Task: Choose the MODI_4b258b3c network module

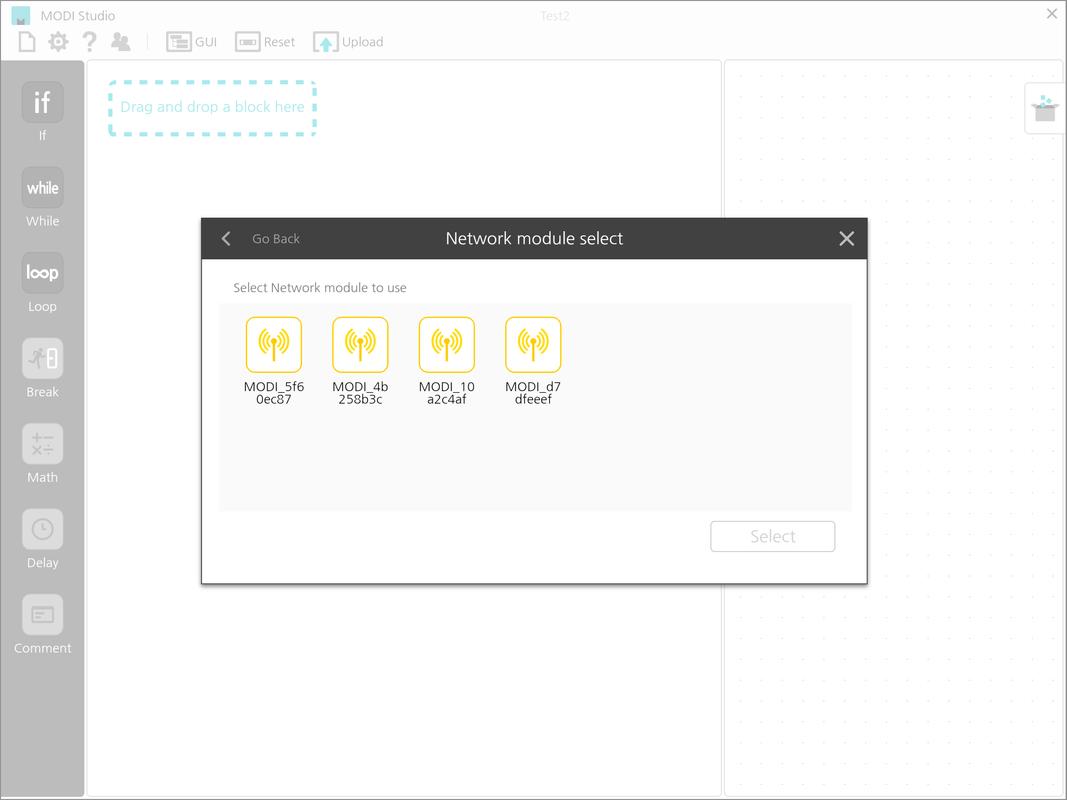Action: (360, 344)
